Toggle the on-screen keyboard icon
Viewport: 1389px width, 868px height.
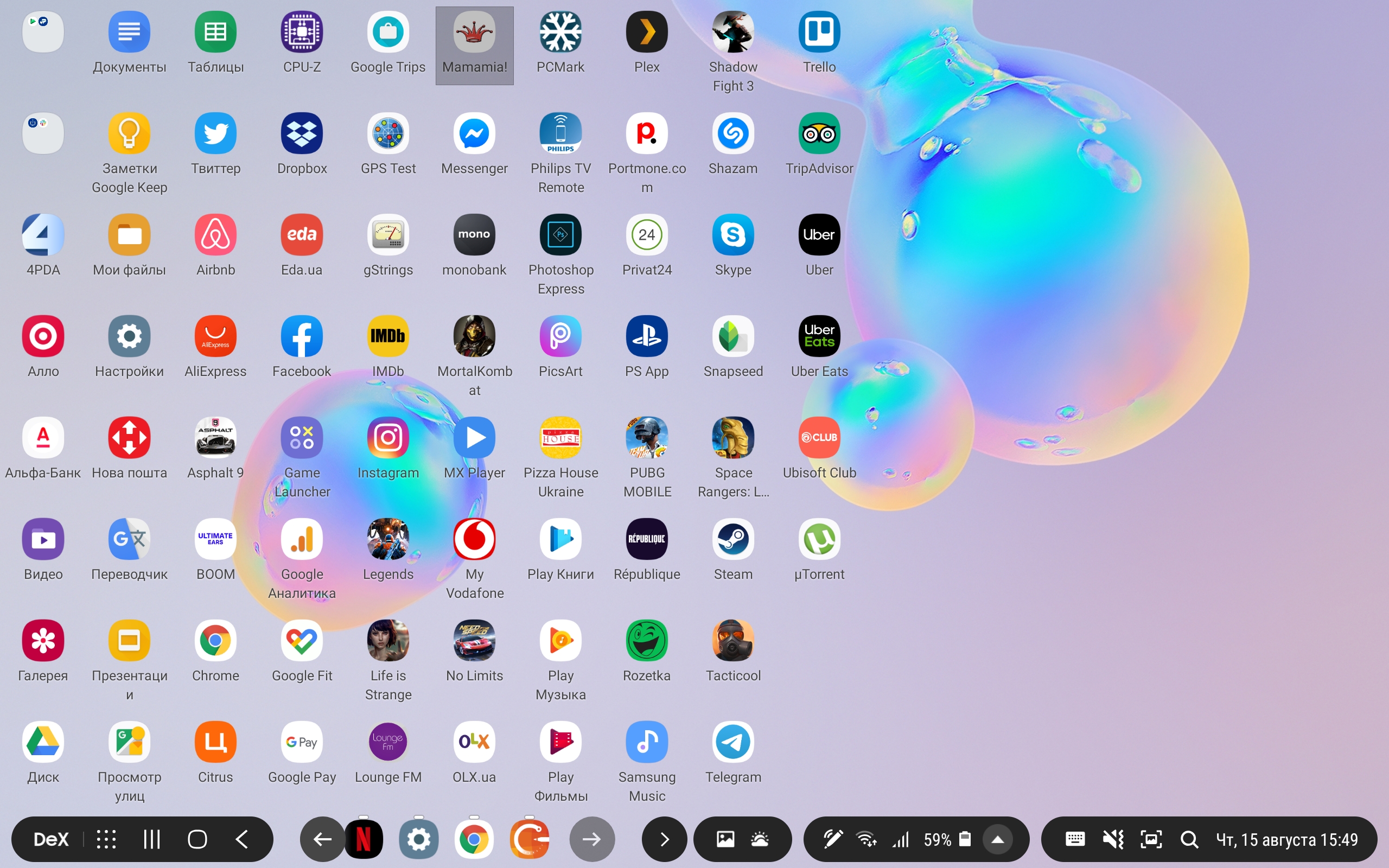[1074, 839]
